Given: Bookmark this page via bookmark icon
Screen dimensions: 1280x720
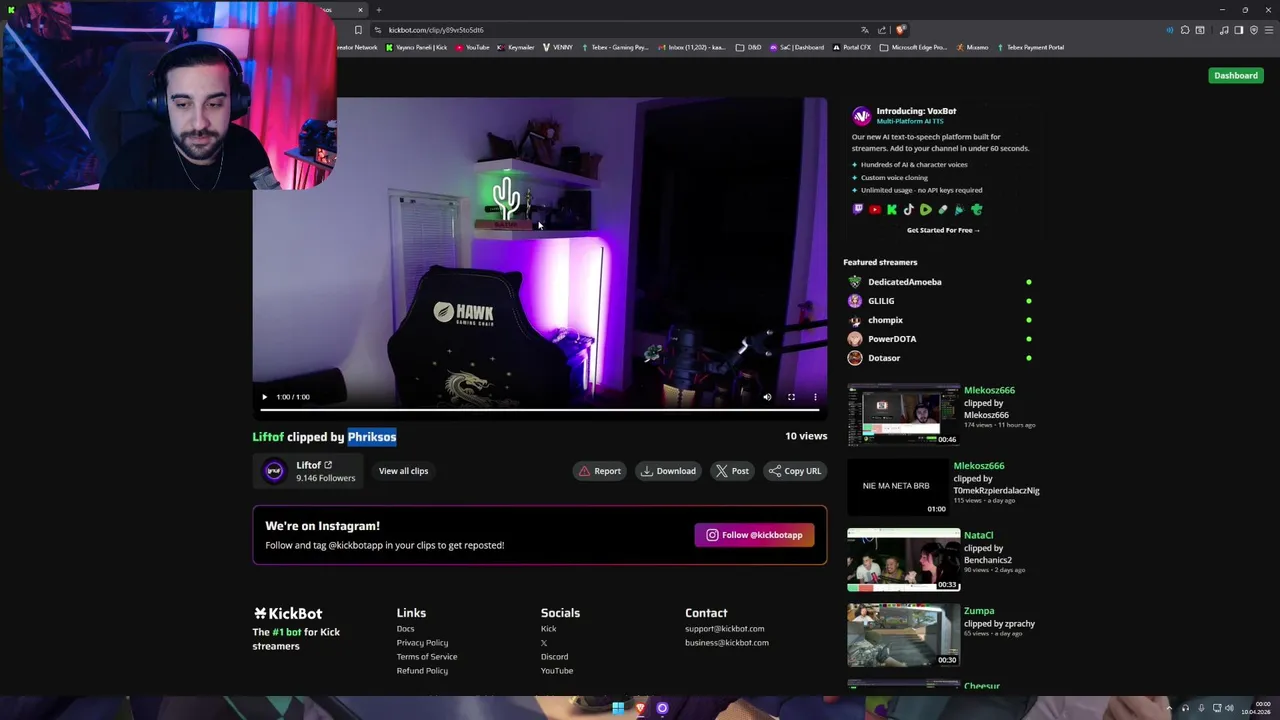Looking at the screenshot, I should tap(358, 30).
